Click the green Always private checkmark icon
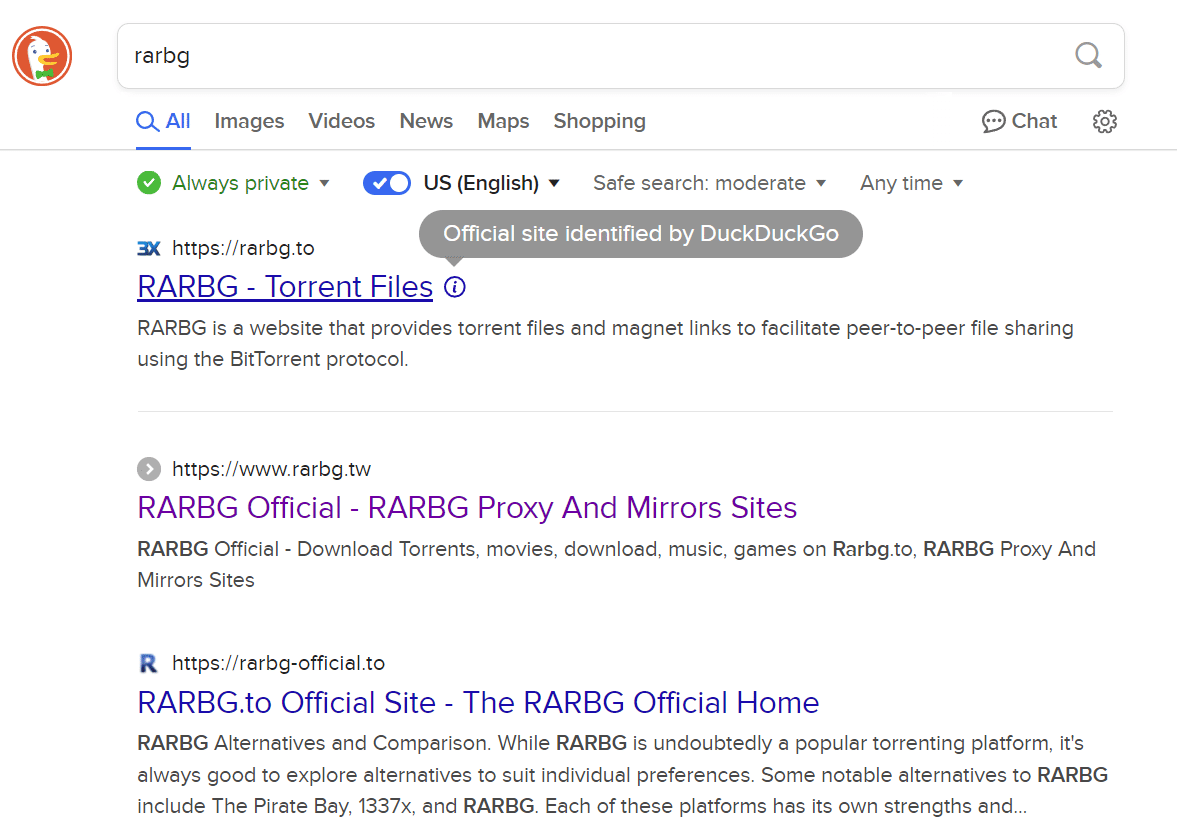 pyautogui.click(x=149, y=182)
